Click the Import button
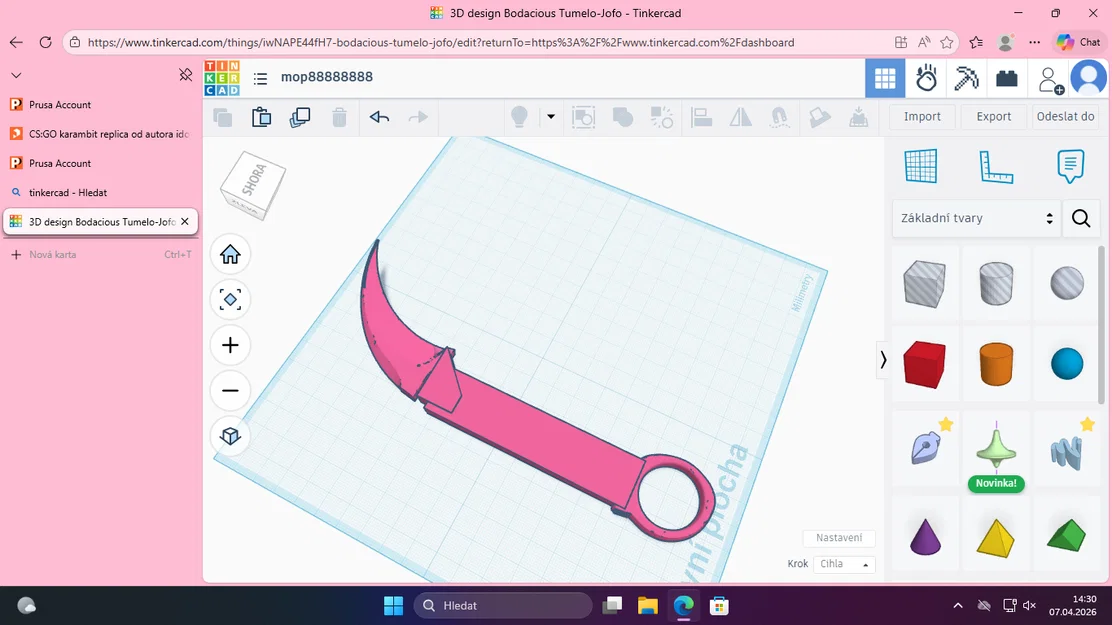1112x625 pixels. [921, 116]
